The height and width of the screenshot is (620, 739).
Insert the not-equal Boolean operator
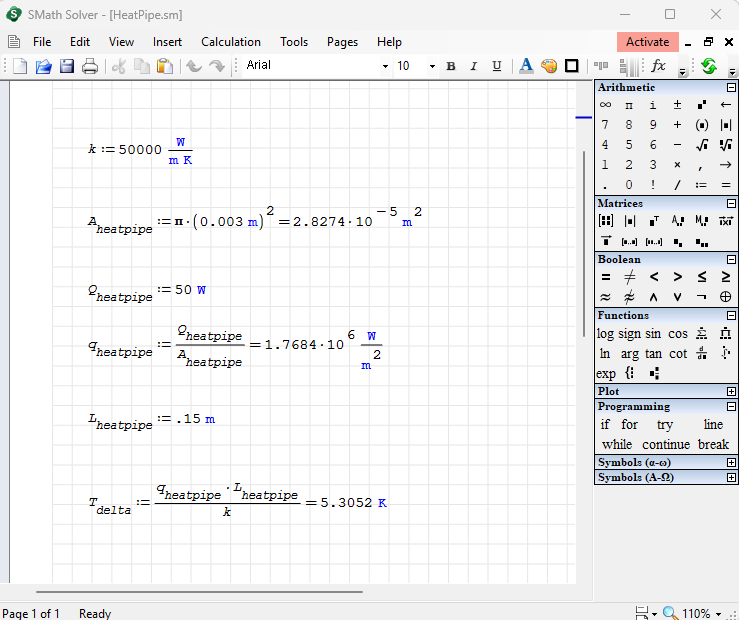629,277
